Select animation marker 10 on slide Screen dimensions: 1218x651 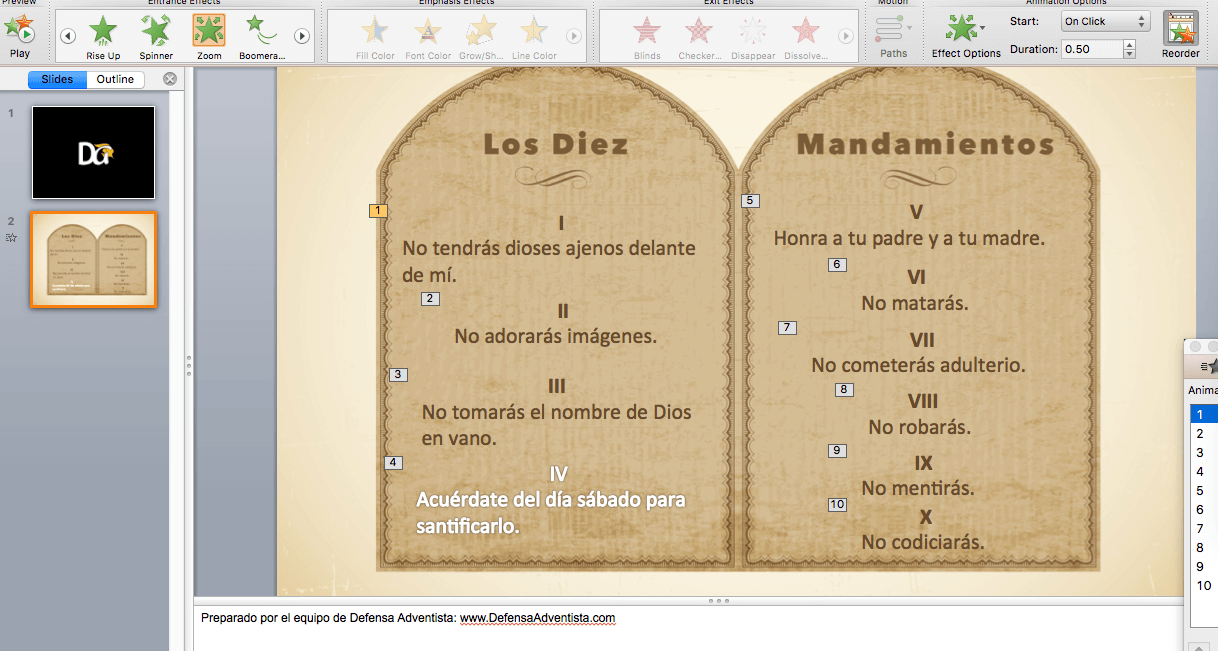(x=837, y=504)
